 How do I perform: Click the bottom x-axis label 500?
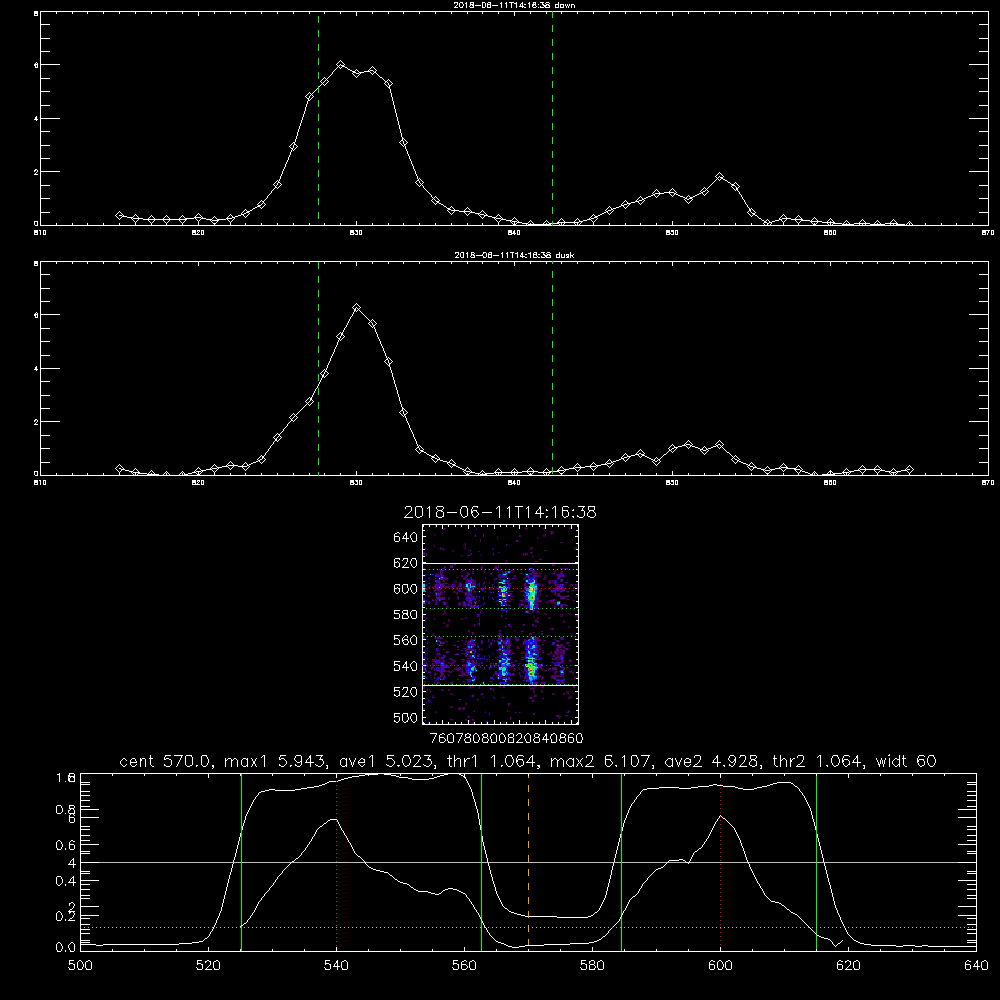point(80,966)
